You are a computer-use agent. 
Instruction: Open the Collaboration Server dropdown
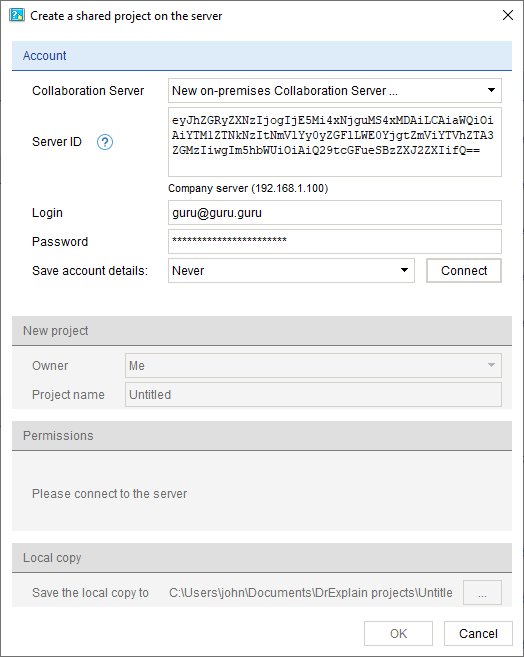pyautogui.click(x=335, y=91)
